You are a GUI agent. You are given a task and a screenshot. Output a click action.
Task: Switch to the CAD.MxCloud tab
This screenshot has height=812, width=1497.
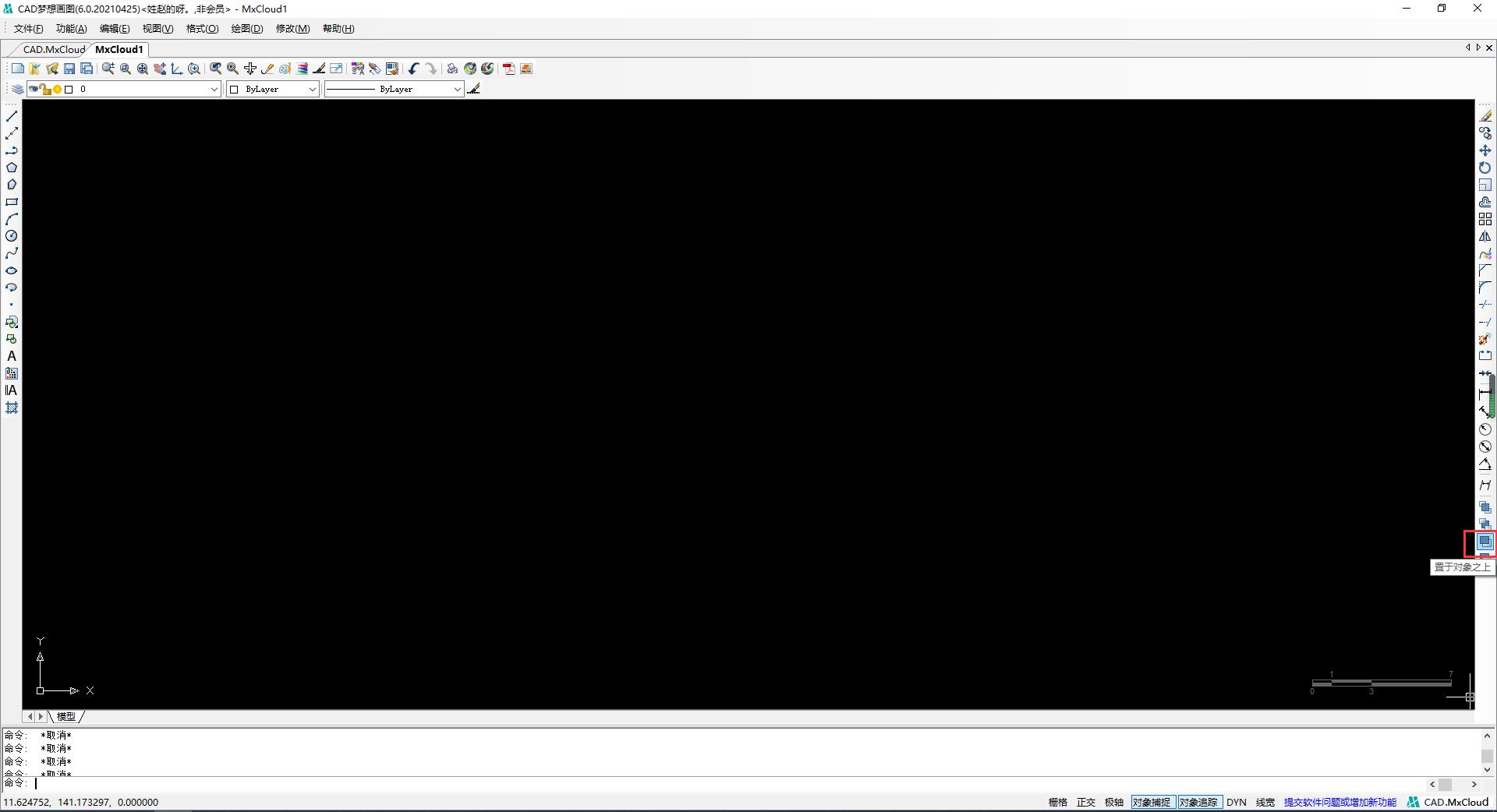(x=53, y=49)
